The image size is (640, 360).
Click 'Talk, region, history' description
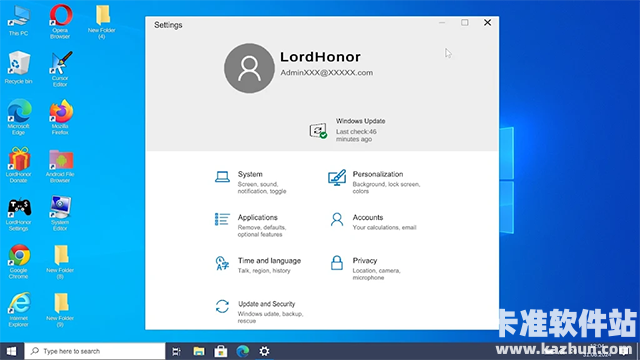tap(264, 271)
